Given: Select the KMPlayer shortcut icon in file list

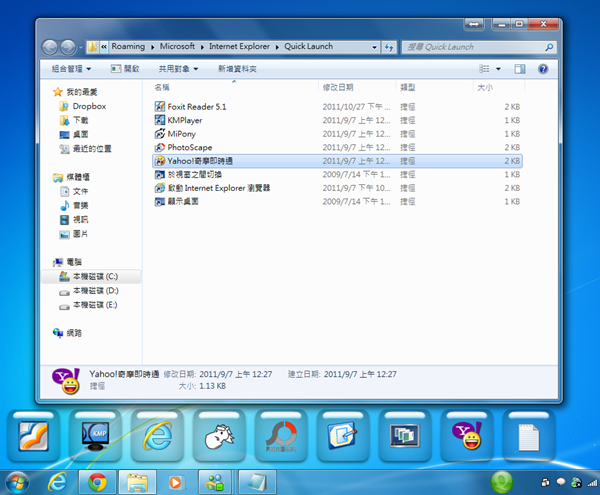Looking at the screenshot, I should click(x=160, y=120).
